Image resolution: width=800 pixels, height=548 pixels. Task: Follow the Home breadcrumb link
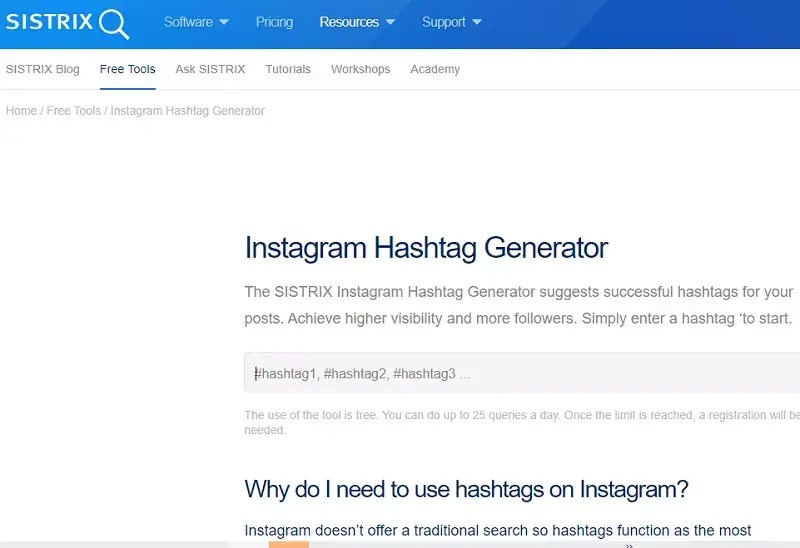21,111
